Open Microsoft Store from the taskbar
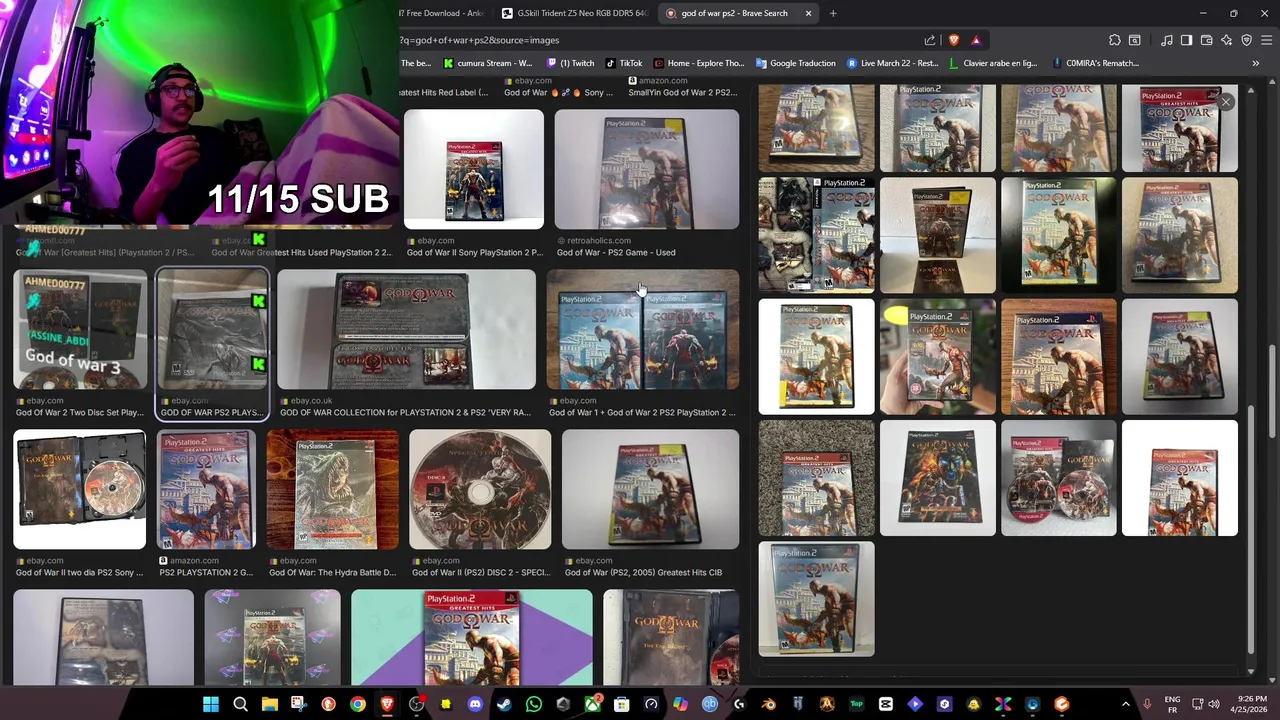Screen dimensions: 1280x720 [622, 704]
